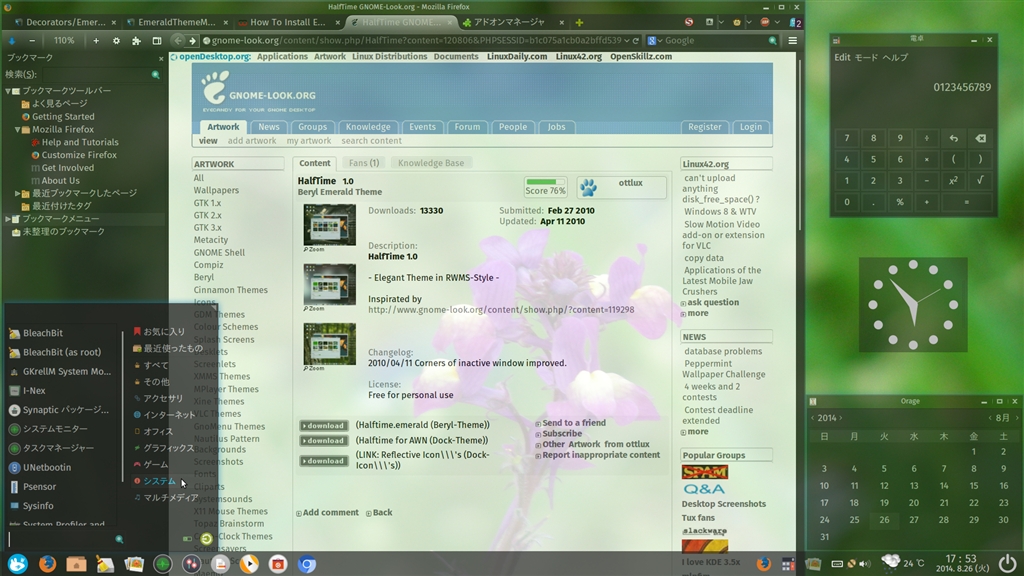The width and height of the screenshot is (1024, 576).
Task: Go to previous year in Orage calendar
Action: (812, 418)
